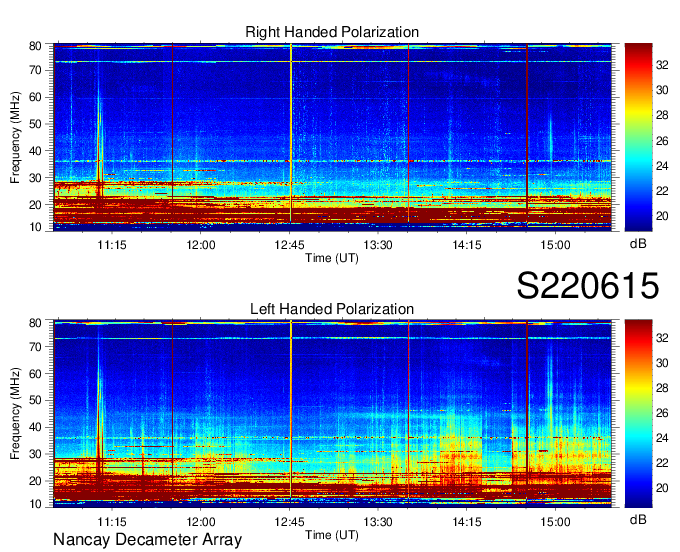
Task: Click the dB unit label of Right Handed colorbar
Action: 638,244
